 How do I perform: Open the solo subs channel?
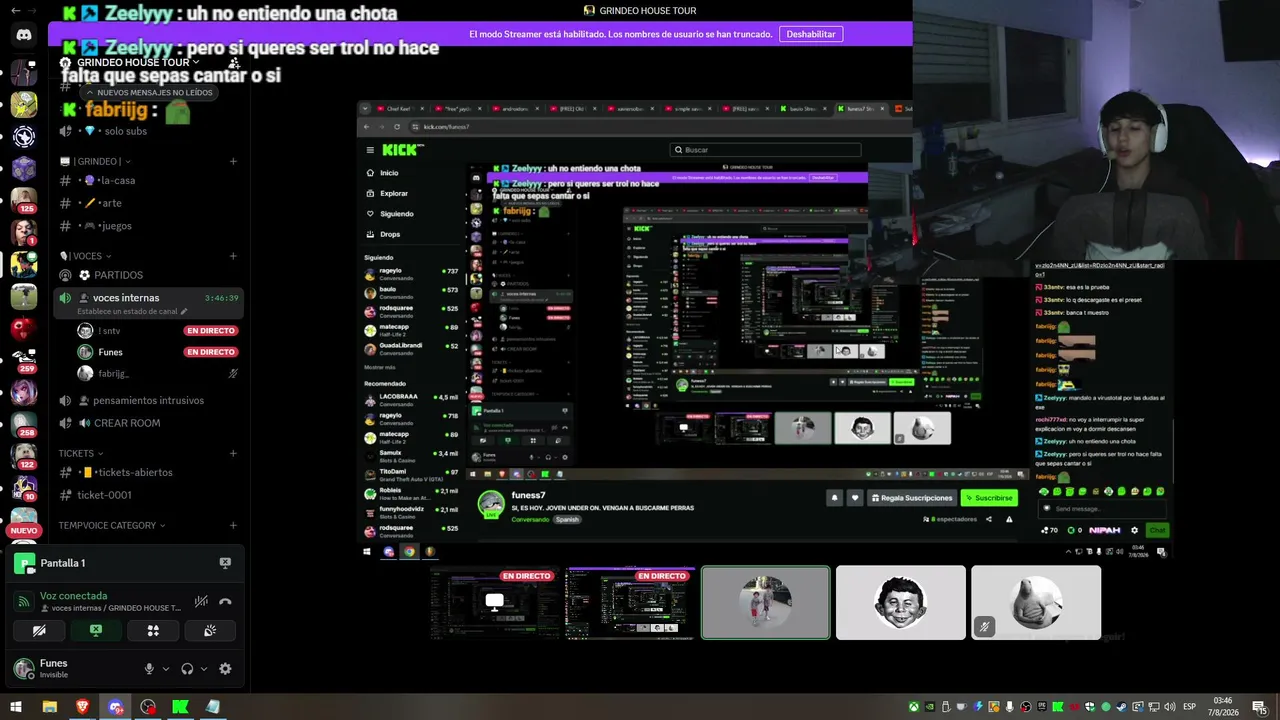pos(148,131)
